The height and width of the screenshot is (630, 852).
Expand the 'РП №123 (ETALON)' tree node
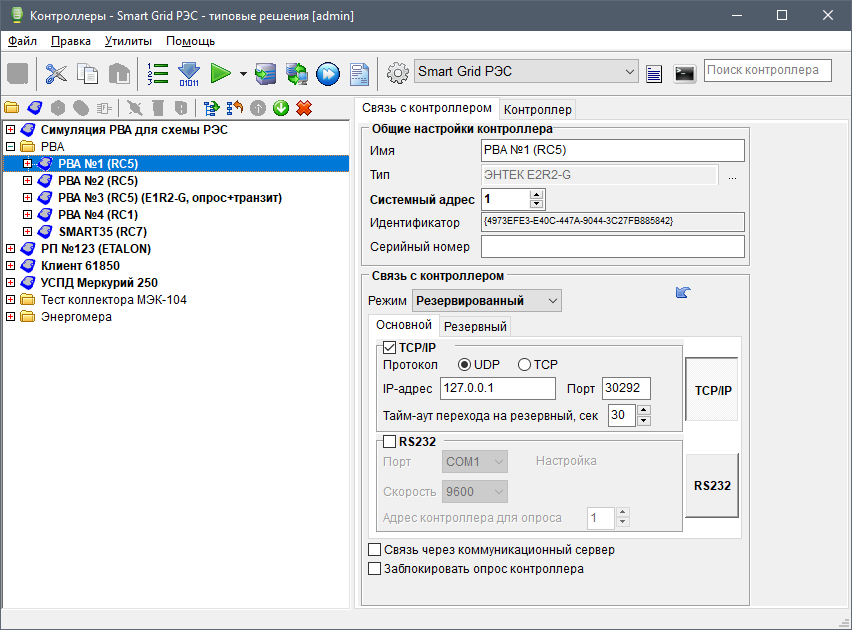[11, 248]
